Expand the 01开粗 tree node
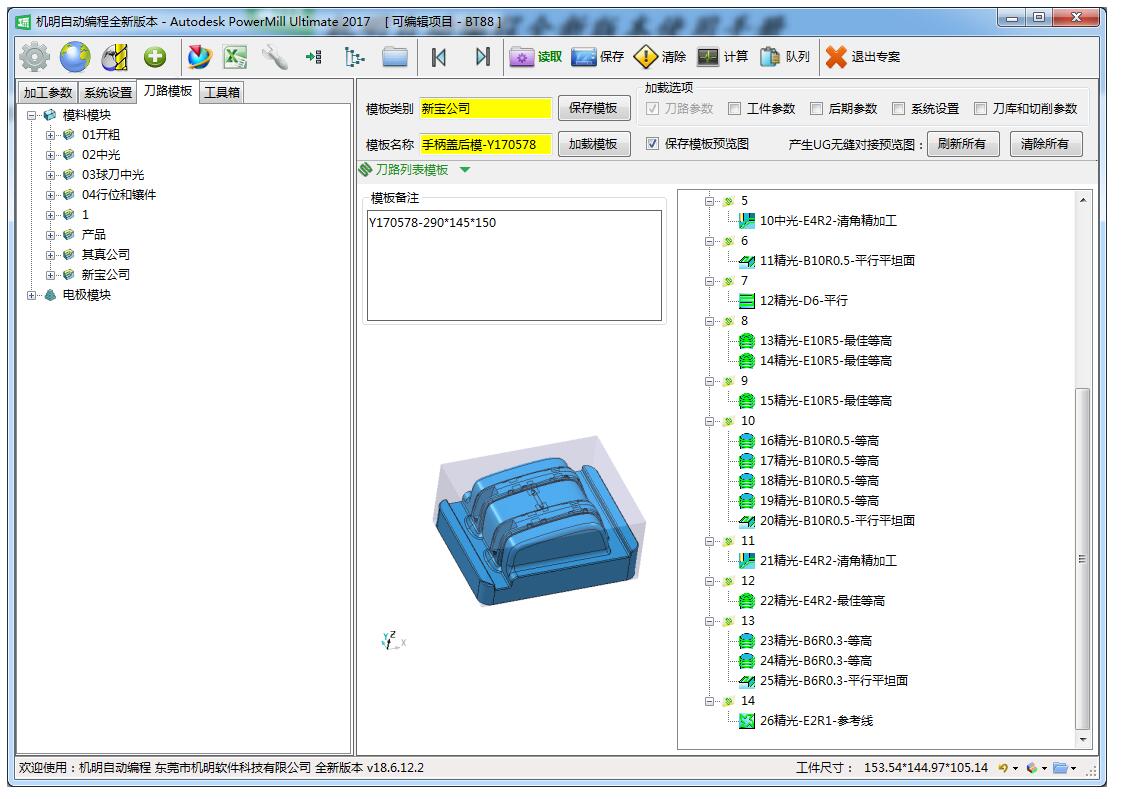This screenshot has width=1131, height=799. tap(50, 135)
